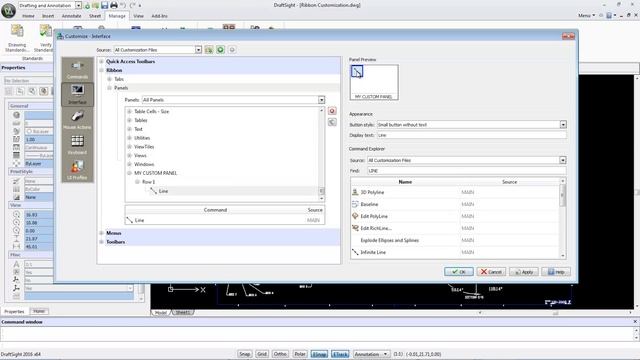Click the Help button
This screenshot has width=640, height=360.
click(556, 272)
